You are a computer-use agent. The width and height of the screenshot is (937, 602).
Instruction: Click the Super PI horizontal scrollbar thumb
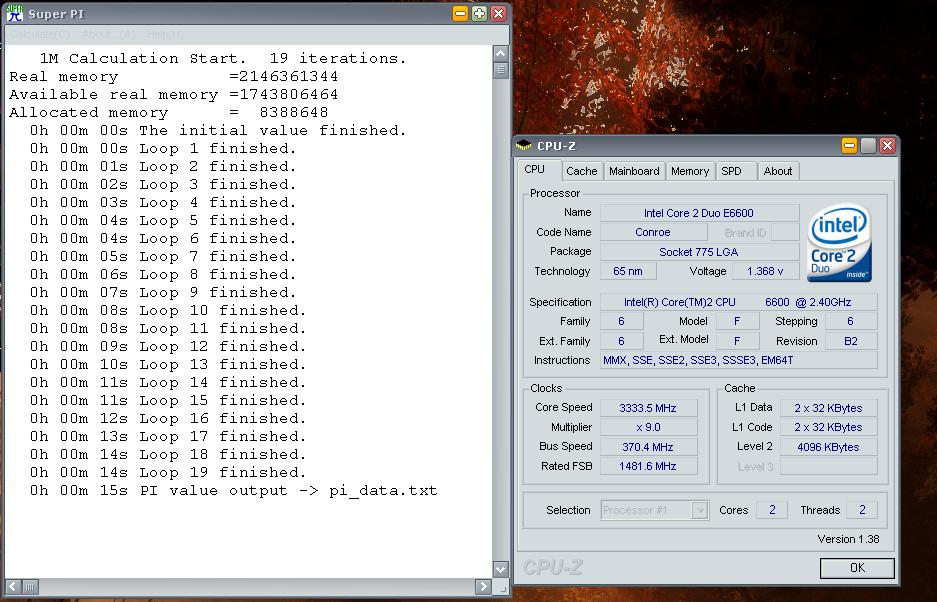click(x=30, y=587)
